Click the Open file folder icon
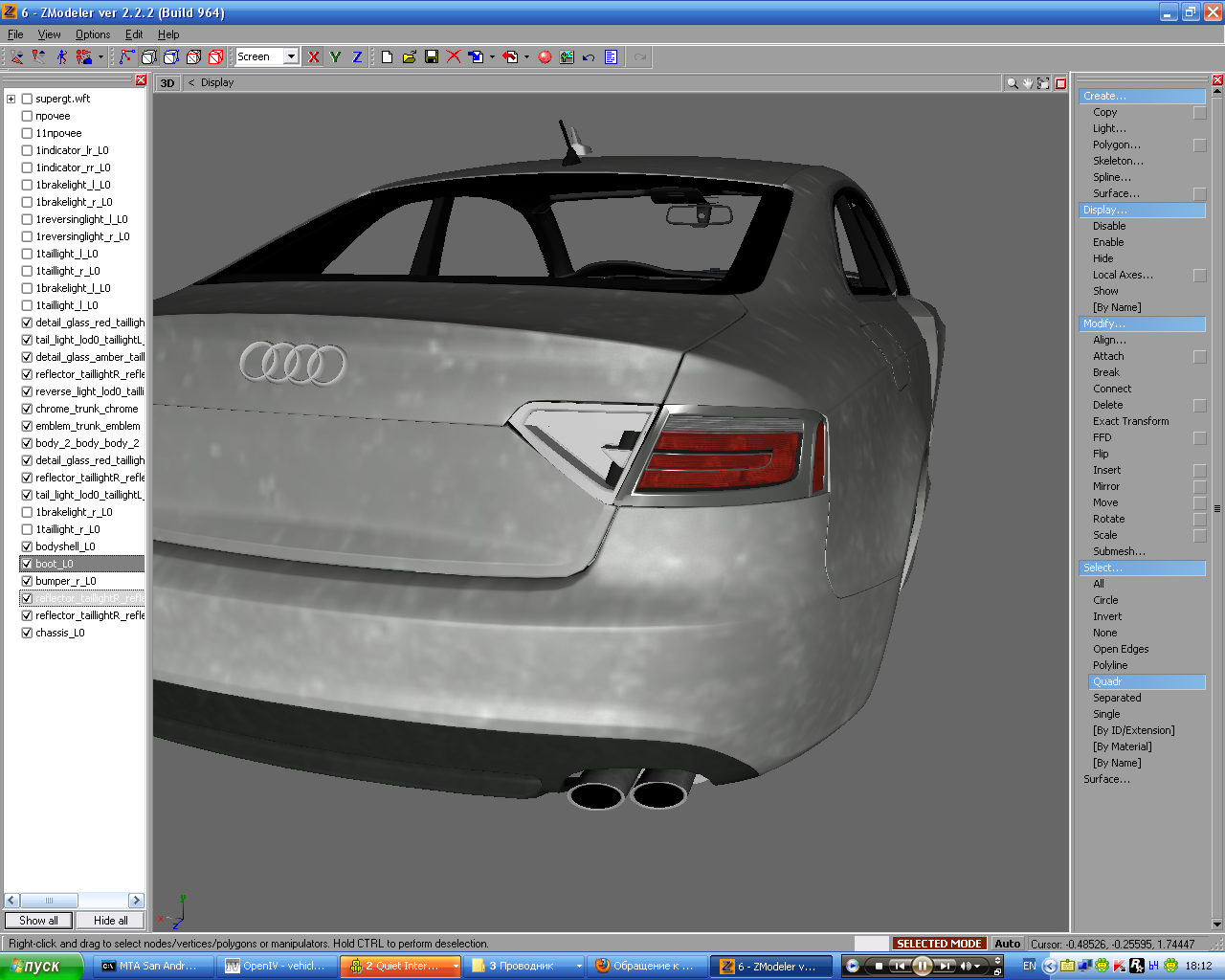1225x980 pixels. click(x=410, y=57)
